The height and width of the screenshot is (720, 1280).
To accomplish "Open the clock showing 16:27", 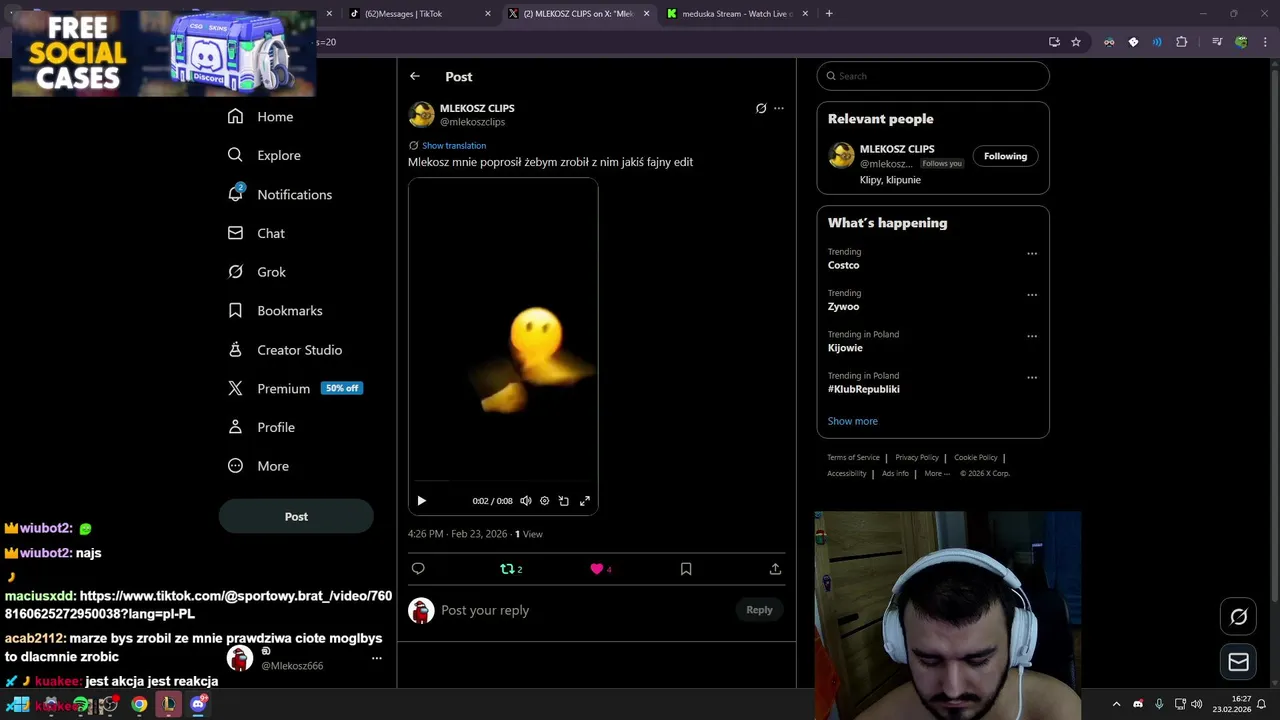I will (1232, 704).
